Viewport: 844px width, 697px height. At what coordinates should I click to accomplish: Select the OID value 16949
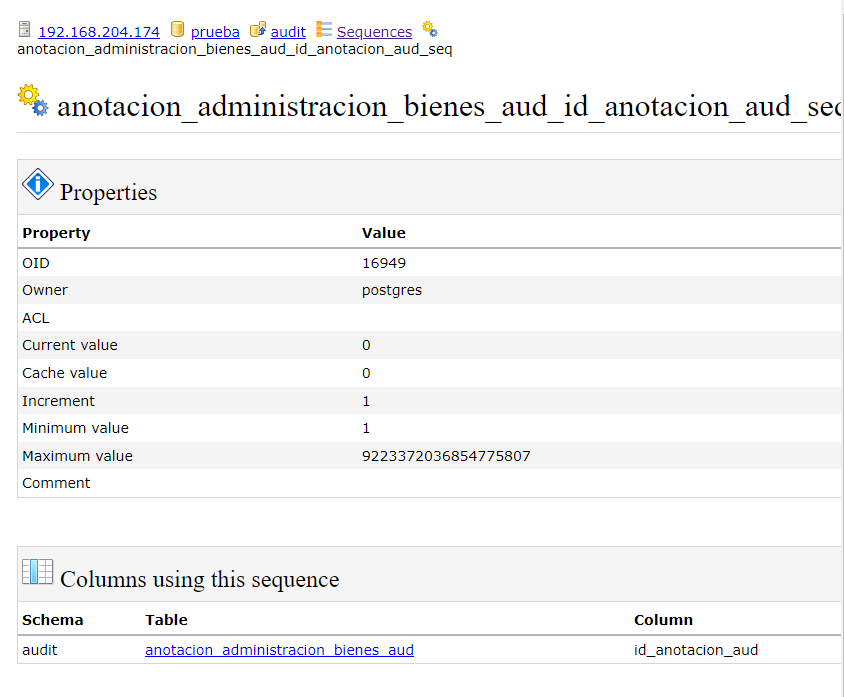click(x=383, y=263)
